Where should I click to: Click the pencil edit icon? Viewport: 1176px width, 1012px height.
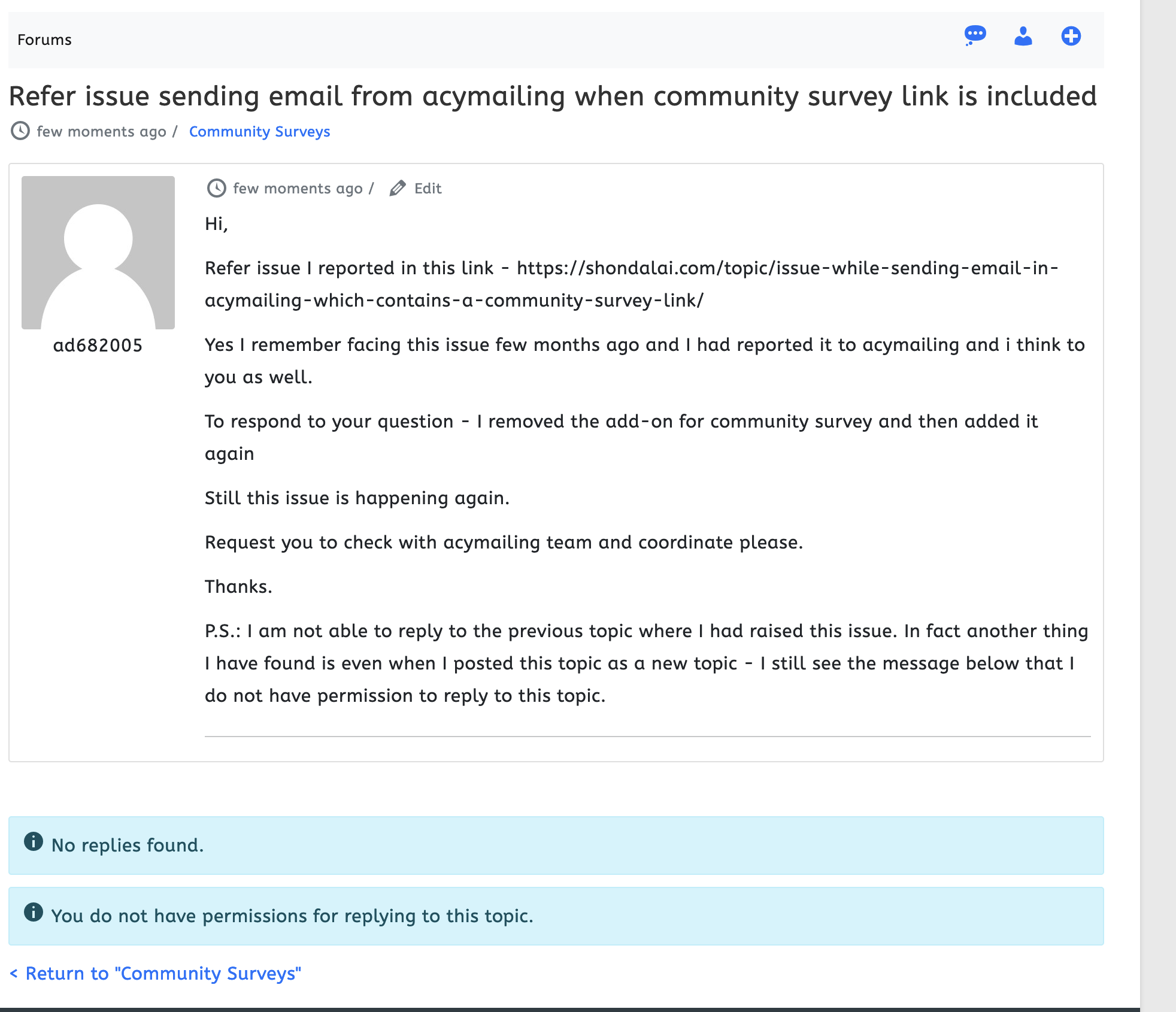pyautogui.click(x=397, y=189)
